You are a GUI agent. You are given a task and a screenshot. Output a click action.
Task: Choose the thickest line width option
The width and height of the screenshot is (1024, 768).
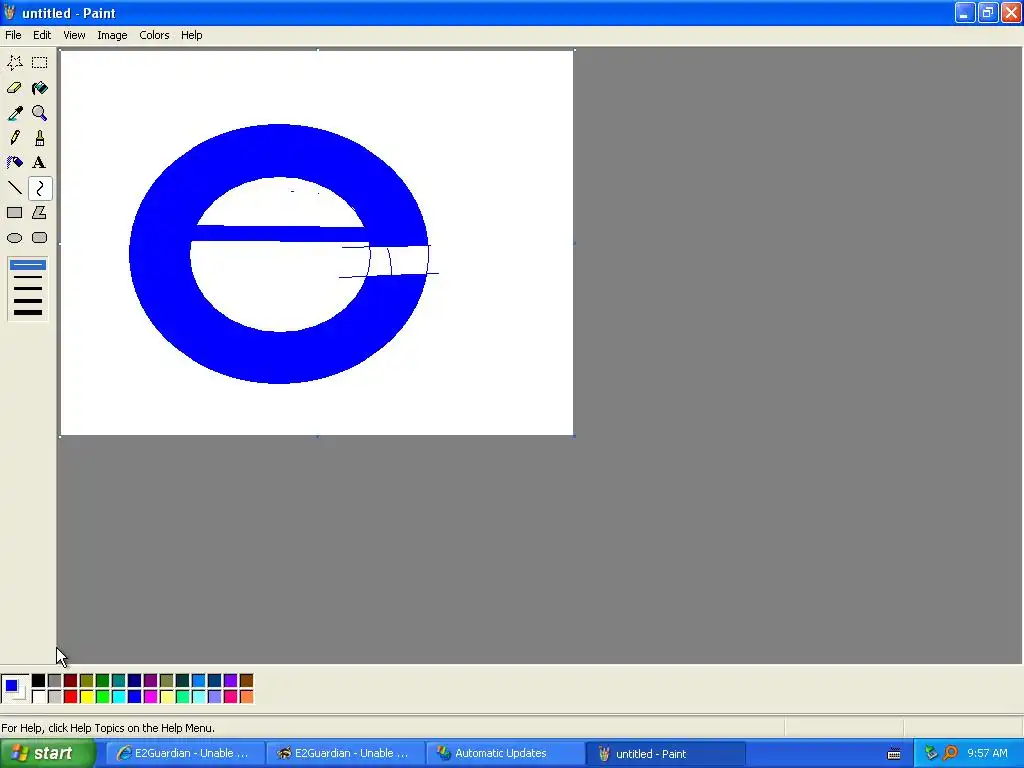click(27, 312)
